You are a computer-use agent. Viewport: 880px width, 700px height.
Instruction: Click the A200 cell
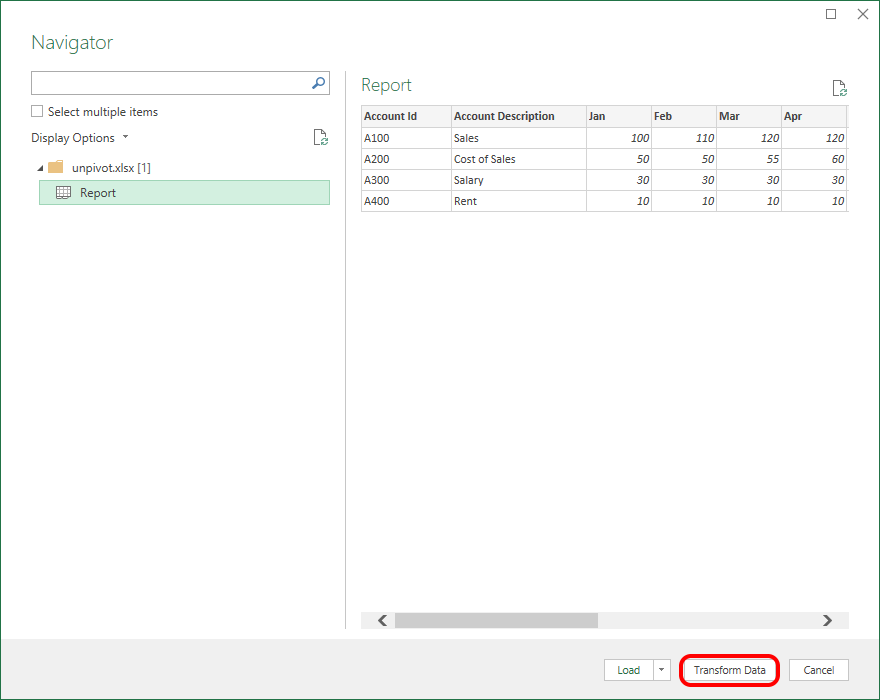pyautogui.click(x=406, y=159)
